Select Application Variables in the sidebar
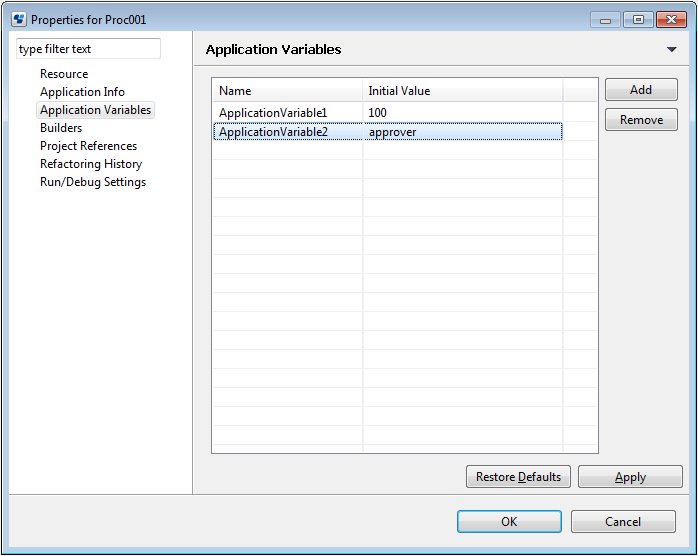This screenshot has width=698, height=556. click(95, 110)
